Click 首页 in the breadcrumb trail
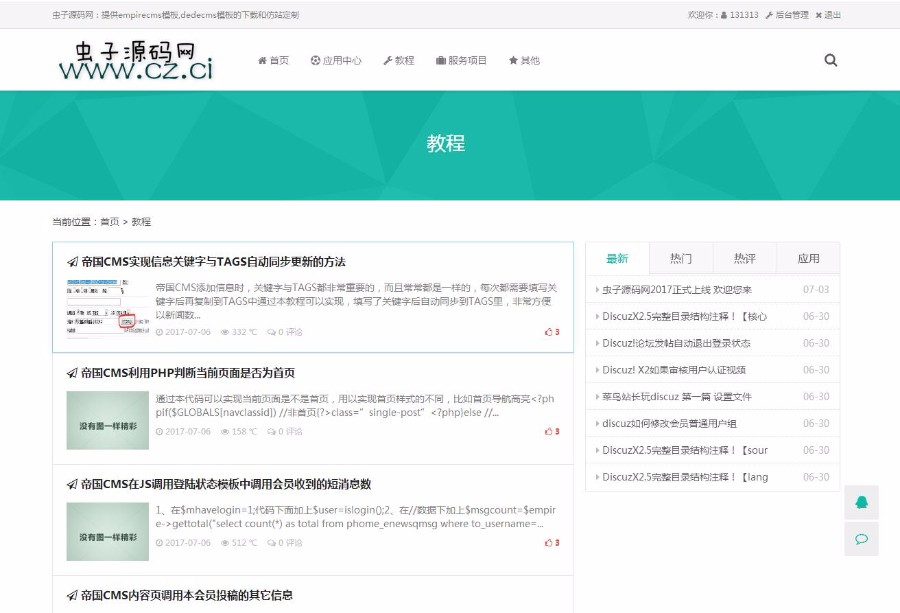The width and height of the screenshot is (900, 613). point(117,221)
